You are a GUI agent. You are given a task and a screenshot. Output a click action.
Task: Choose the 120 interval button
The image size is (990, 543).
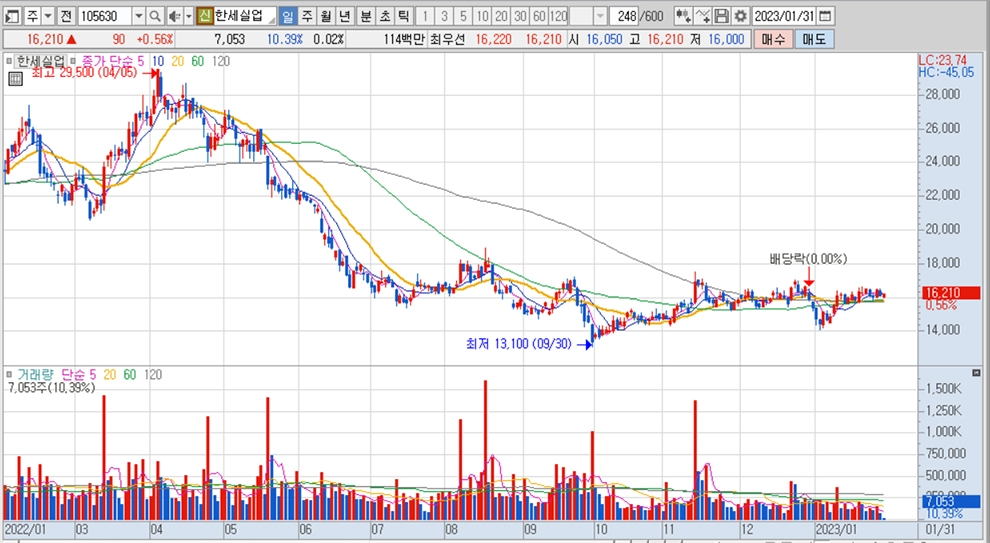[x=559, y=16]
